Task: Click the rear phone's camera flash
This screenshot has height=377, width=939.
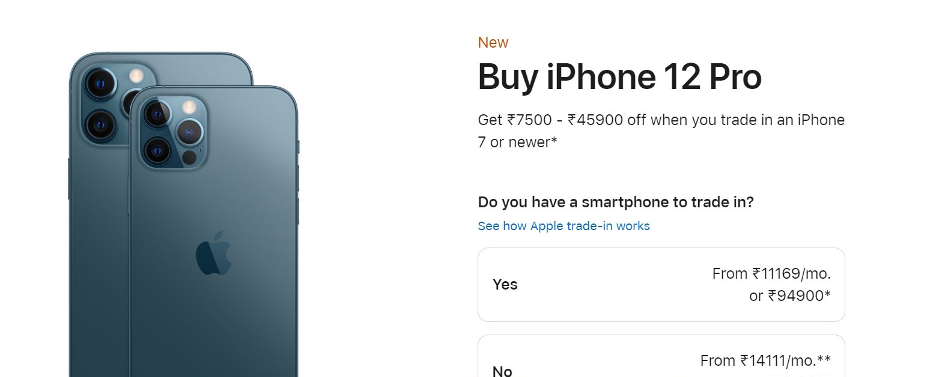Action: point(137,76)
